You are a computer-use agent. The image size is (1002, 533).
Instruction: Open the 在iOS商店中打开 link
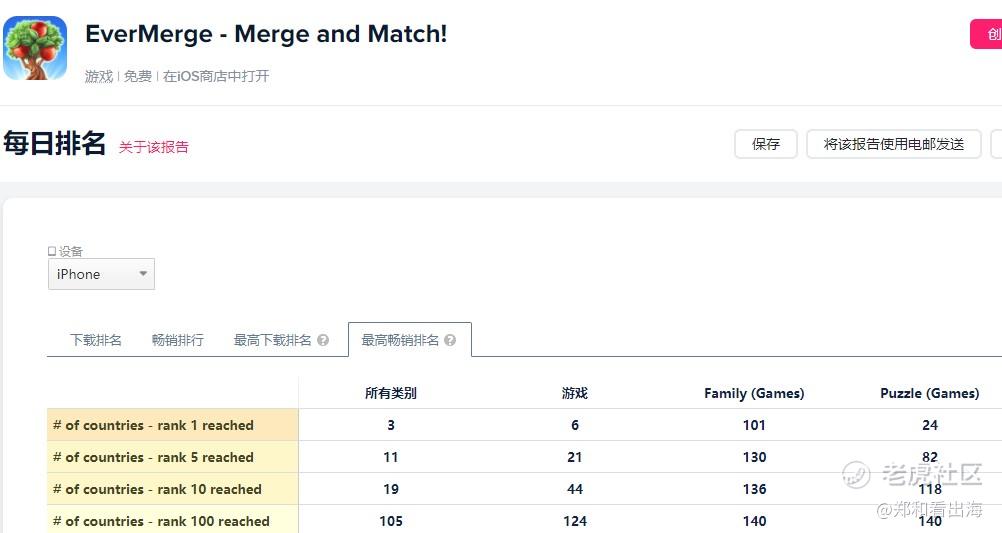pos(216,76)
